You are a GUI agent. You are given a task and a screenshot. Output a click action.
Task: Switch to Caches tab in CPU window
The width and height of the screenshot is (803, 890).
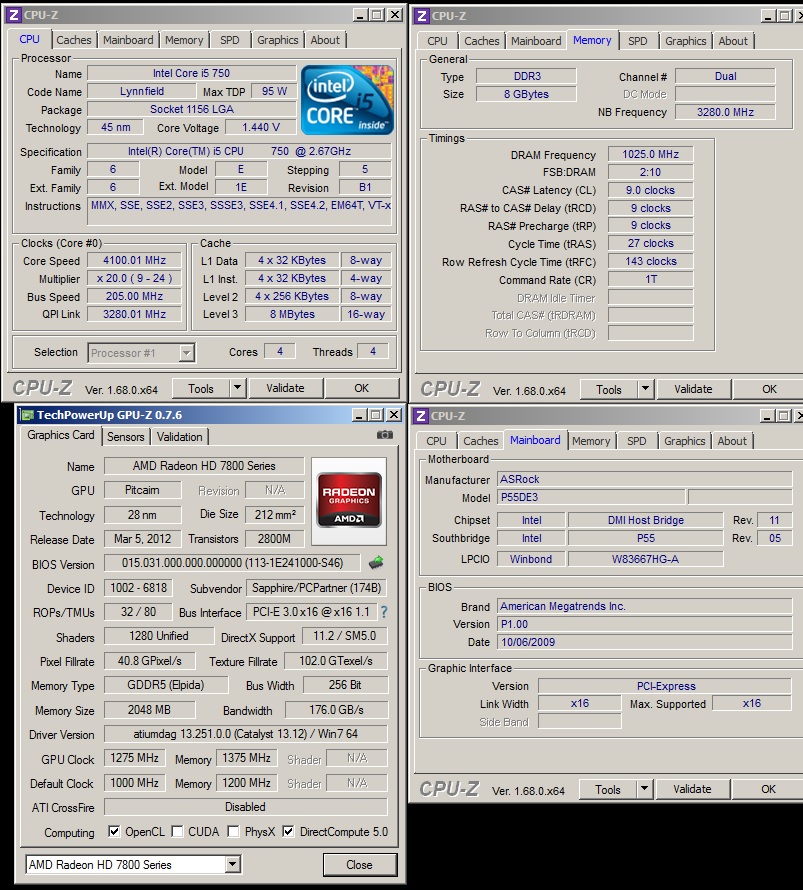click(x=74, y=40)
